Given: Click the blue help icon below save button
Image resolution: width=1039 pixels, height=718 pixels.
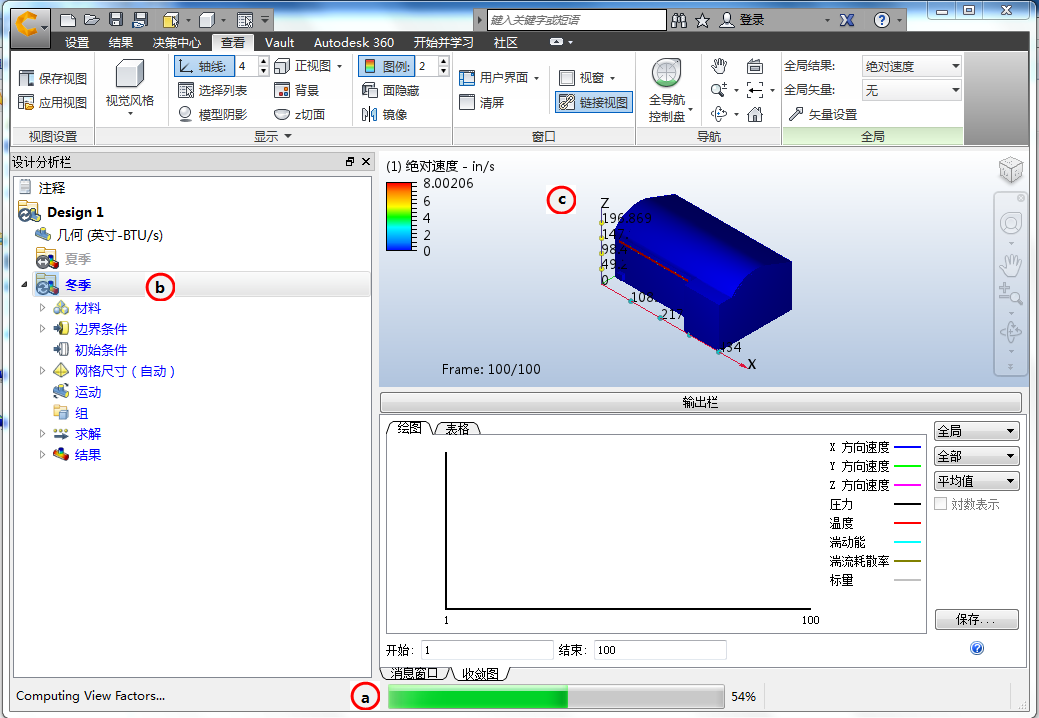Looking at the screenshot, I should coord(977,648).
